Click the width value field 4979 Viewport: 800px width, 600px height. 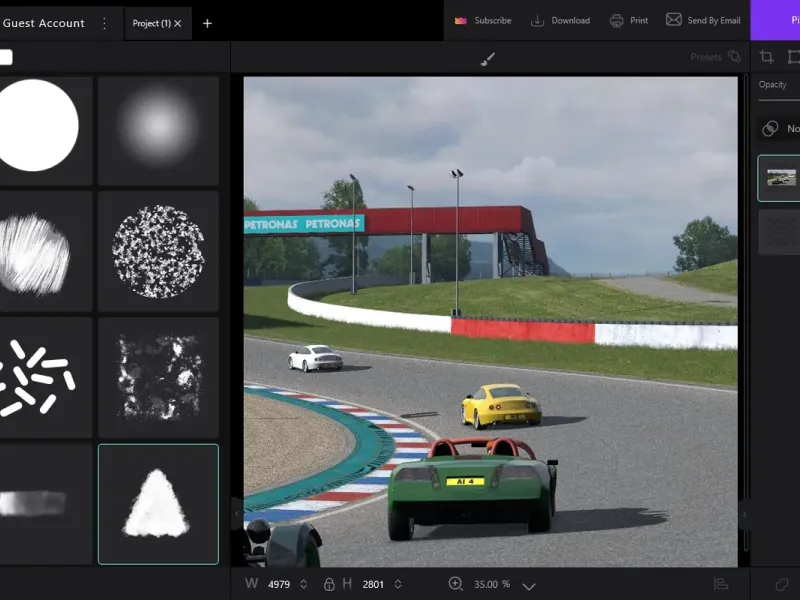coord(279,584)
